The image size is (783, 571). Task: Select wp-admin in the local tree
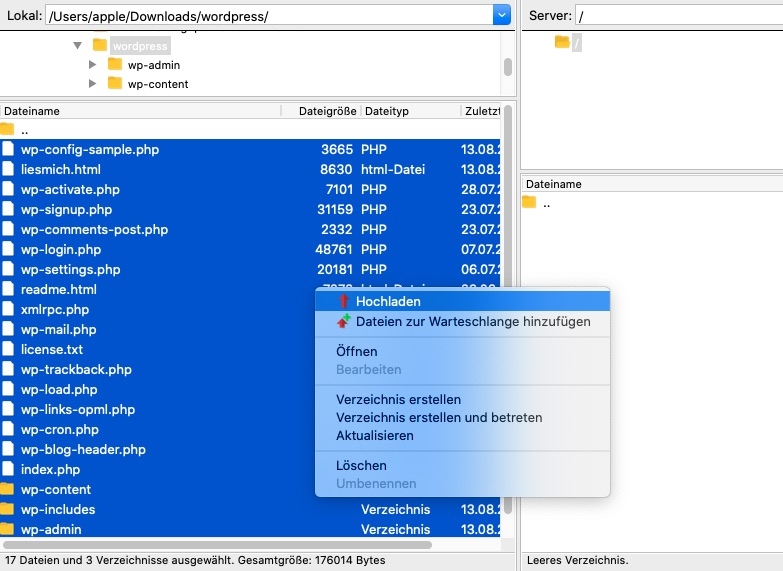pyautogui.click(x=154, y=65)
